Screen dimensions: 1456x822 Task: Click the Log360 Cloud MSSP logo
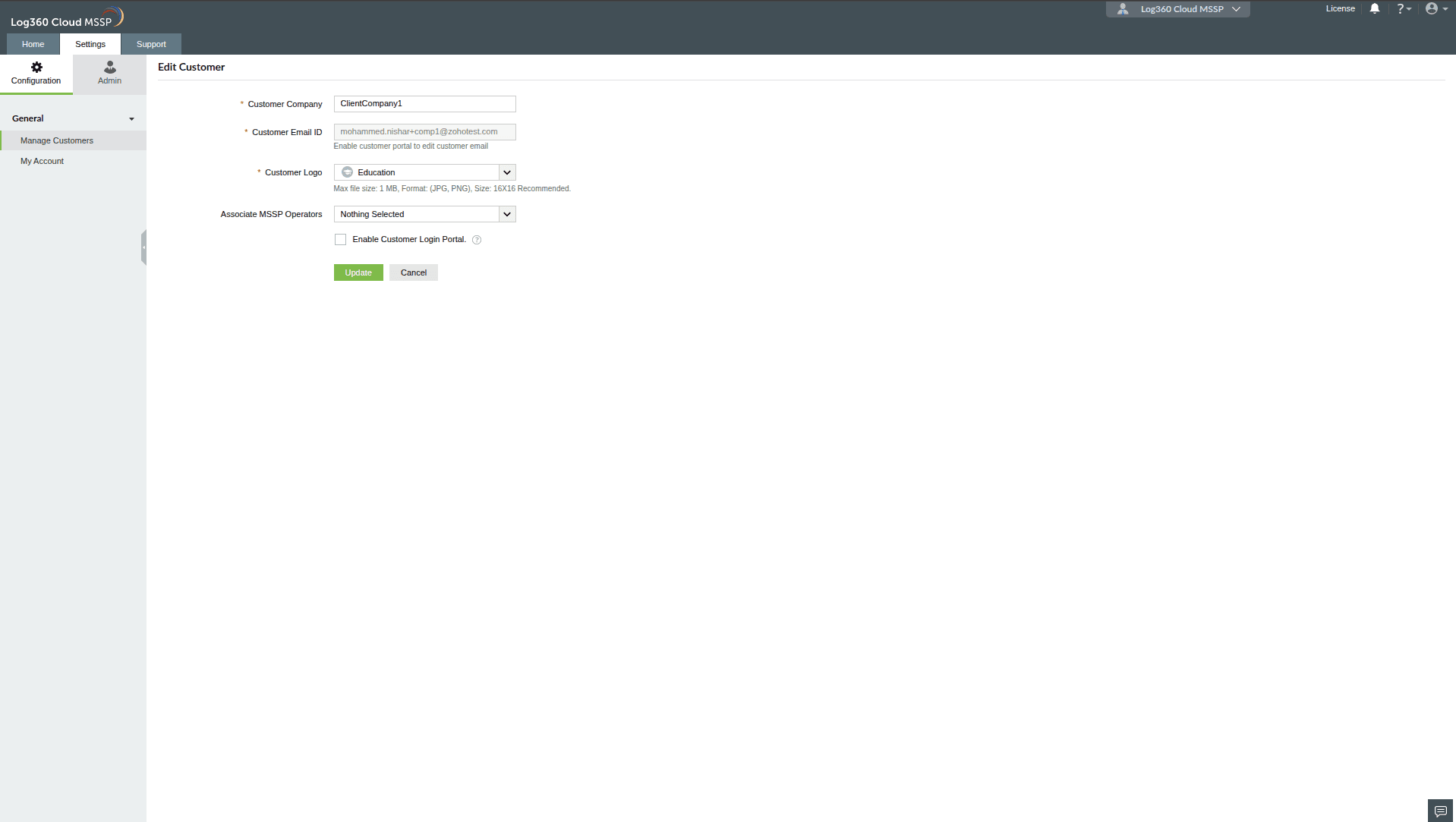(65, 16)
